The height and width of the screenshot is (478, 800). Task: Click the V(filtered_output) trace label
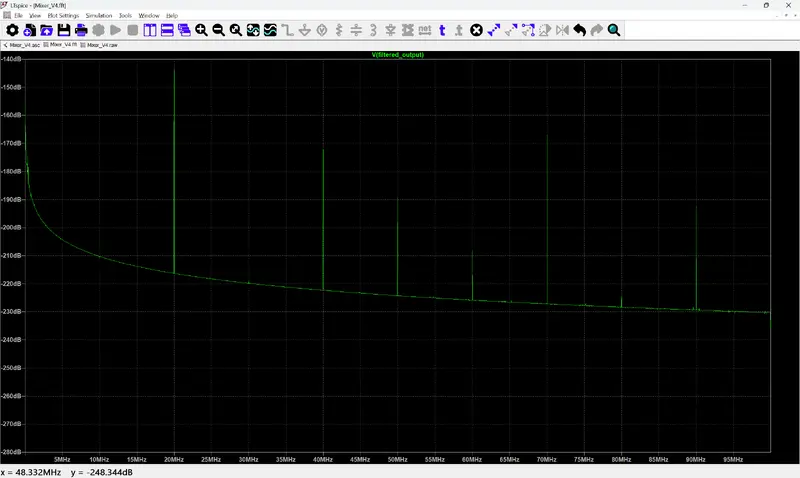398,55
